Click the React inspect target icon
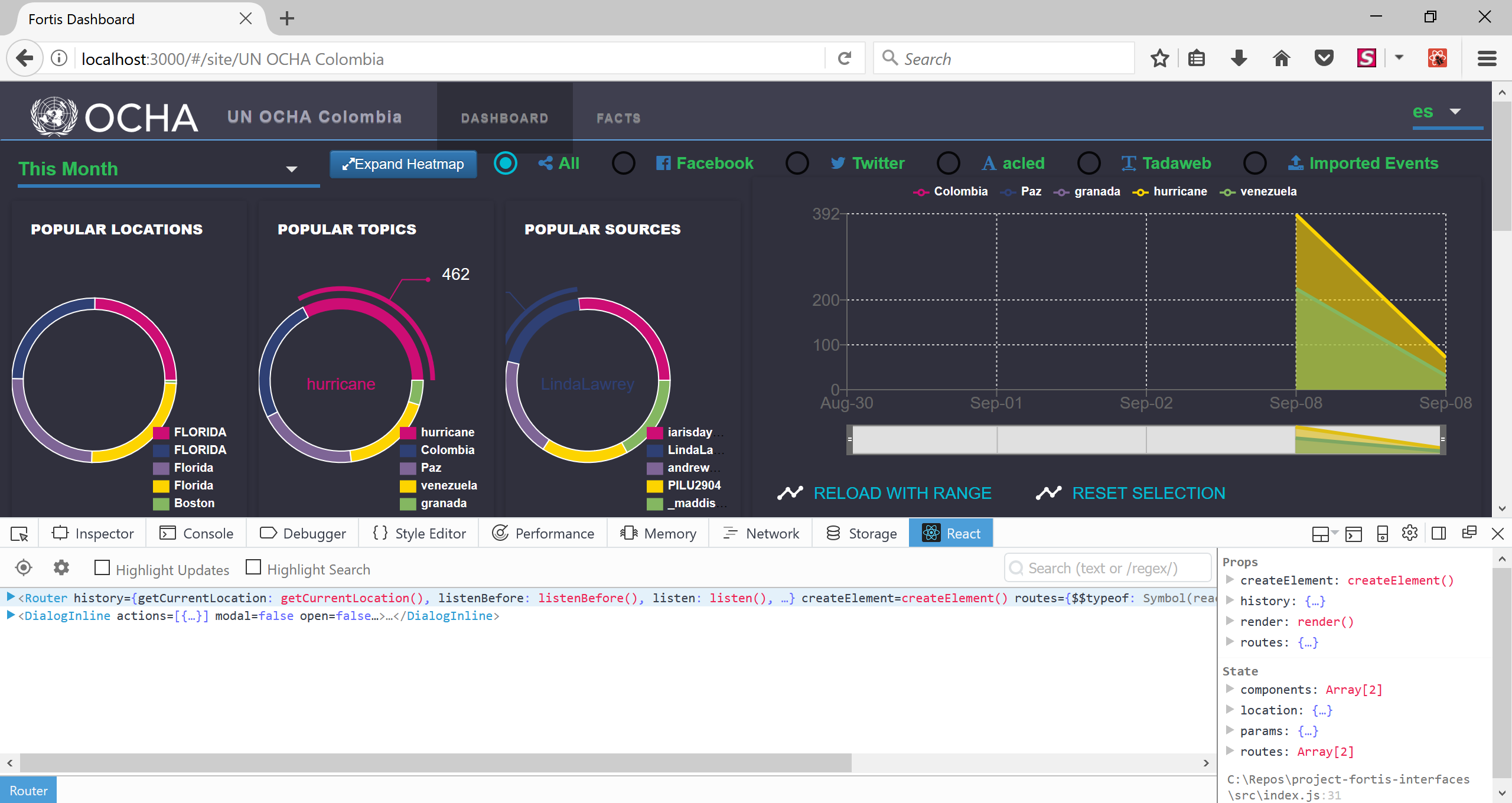The width and height of the screenshot is (1512, 803). tap(24, 568)
